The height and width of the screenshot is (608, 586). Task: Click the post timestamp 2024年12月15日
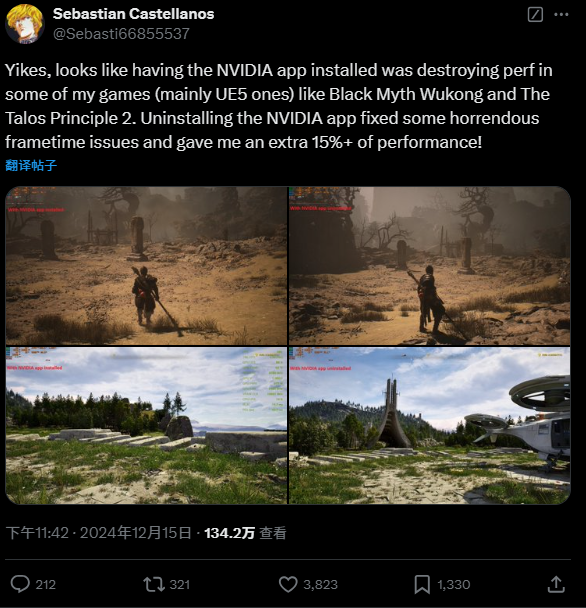(x=136, y=533)
